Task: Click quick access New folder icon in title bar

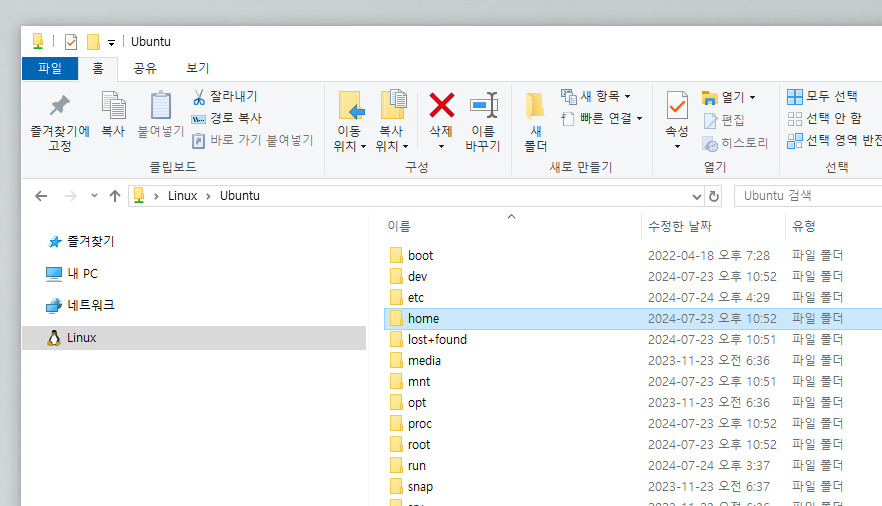Action: coord(93,42)
